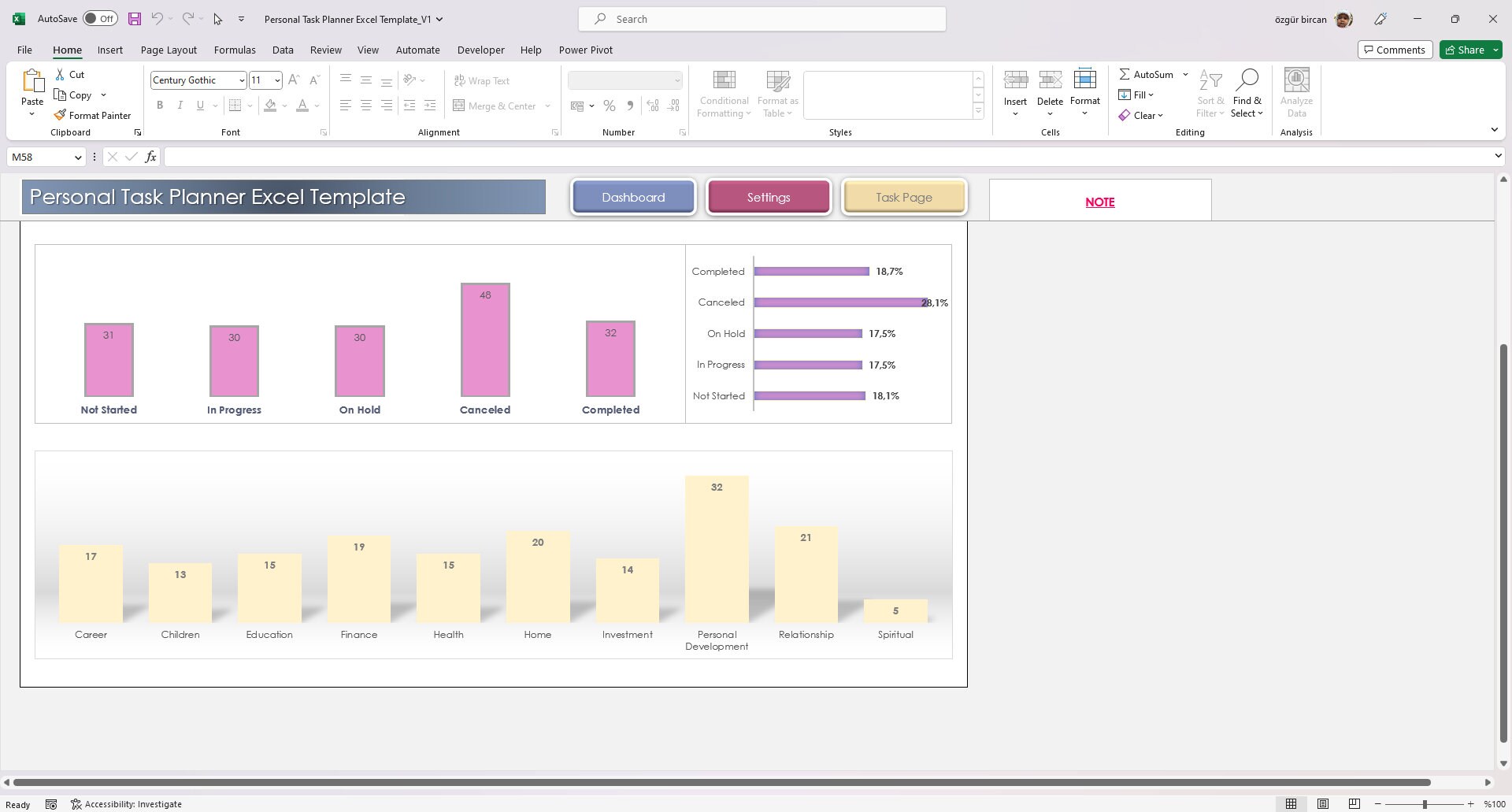
Task: Click in the Search box
Action: pos(762,19)
